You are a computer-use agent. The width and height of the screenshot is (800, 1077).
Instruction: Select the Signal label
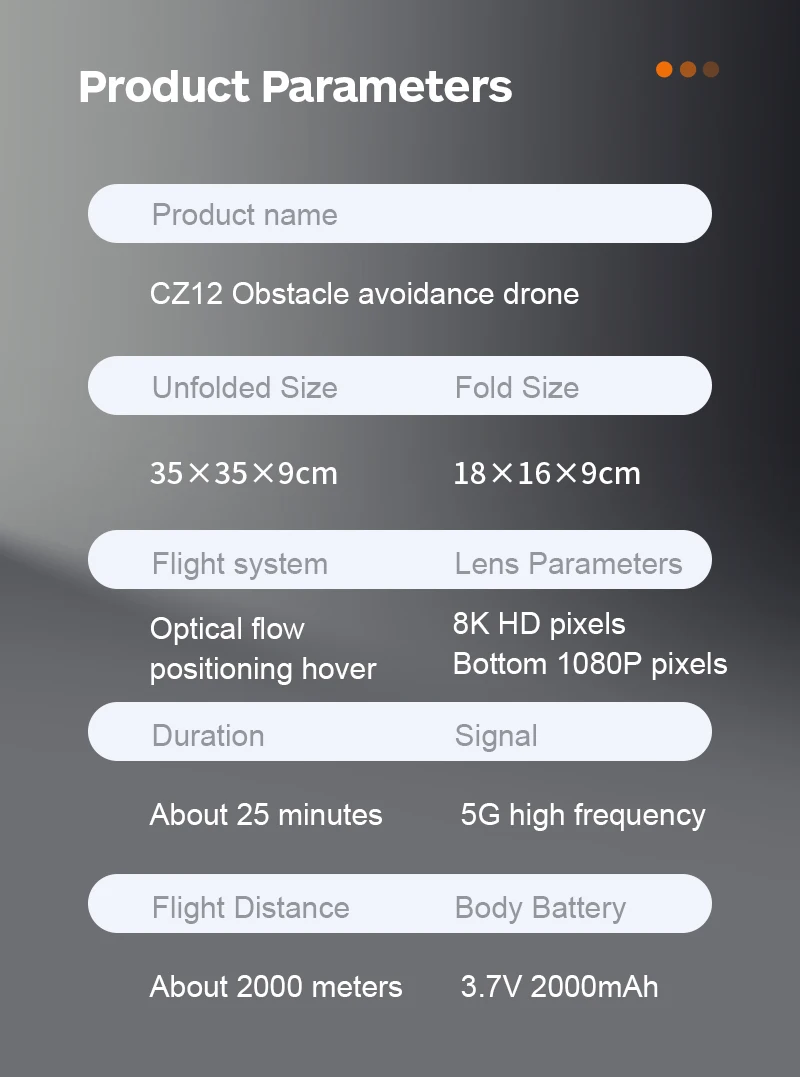pyautogui.click(x=496, y=735)
